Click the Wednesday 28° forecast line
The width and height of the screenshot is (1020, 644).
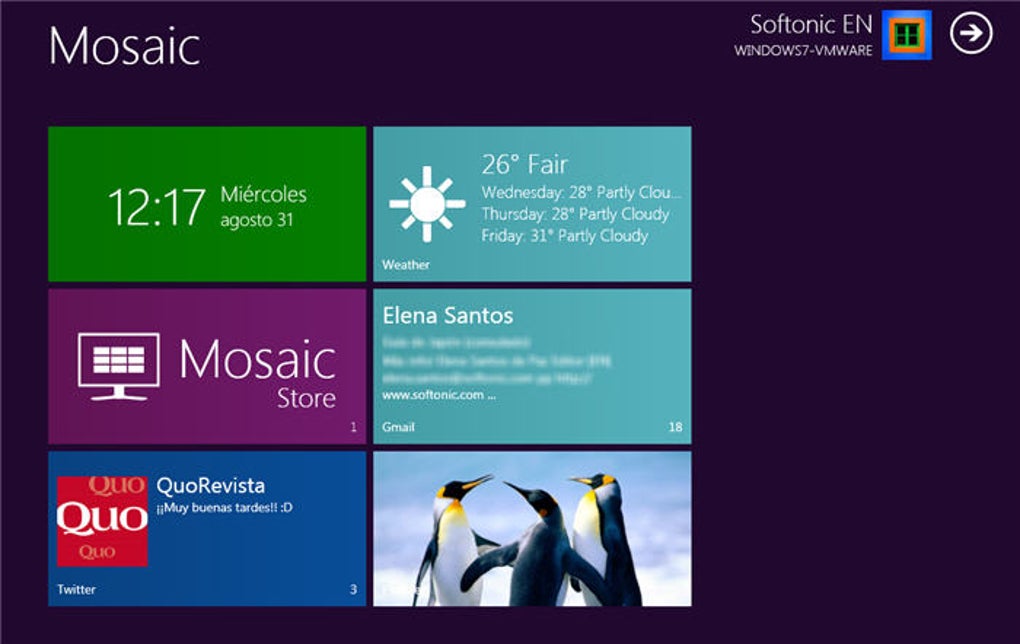581,193
